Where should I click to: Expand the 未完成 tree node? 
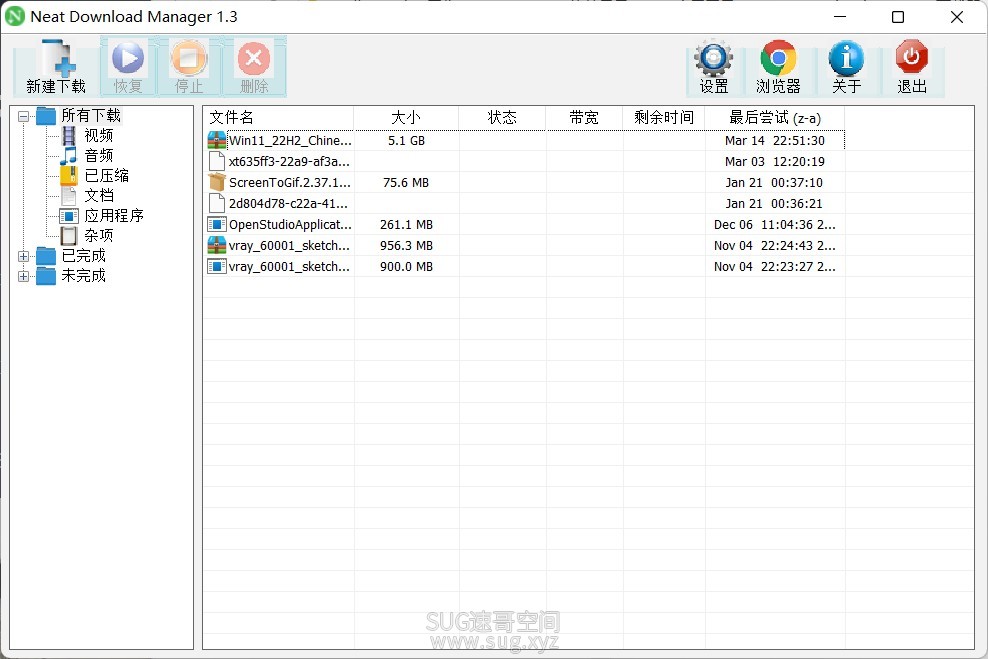[23, 277]
